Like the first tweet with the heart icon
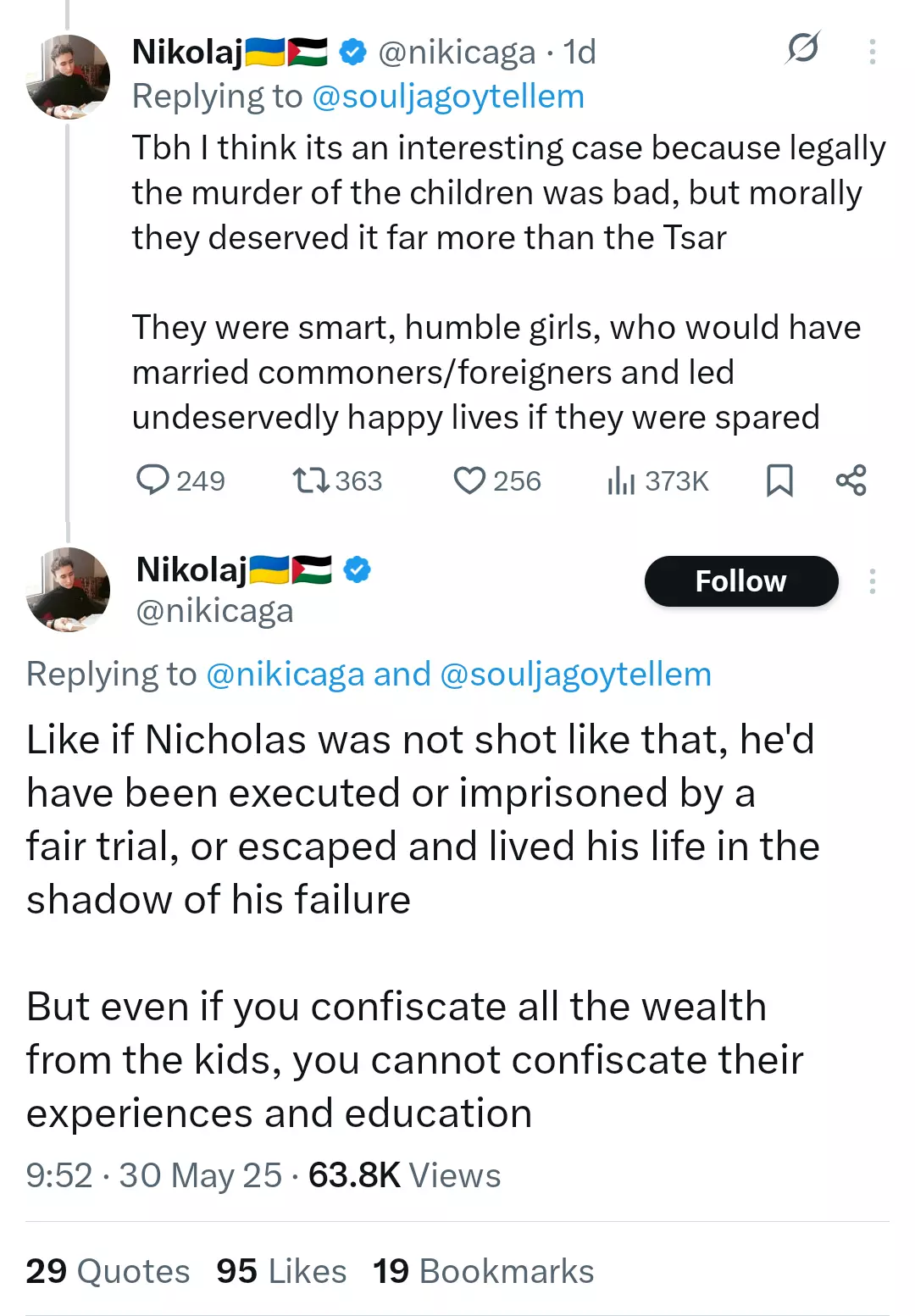Image resolution: width=915 pixels, height=1316 pixels. click(x=469, y=480)
